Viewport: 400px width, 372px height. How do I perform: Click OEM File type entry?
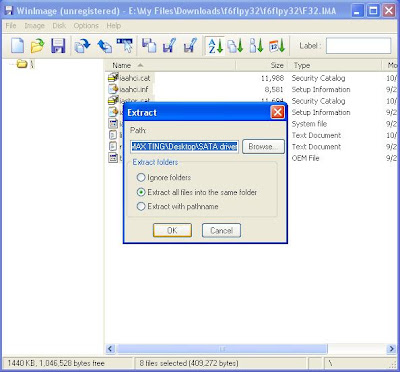coord(305,158)
